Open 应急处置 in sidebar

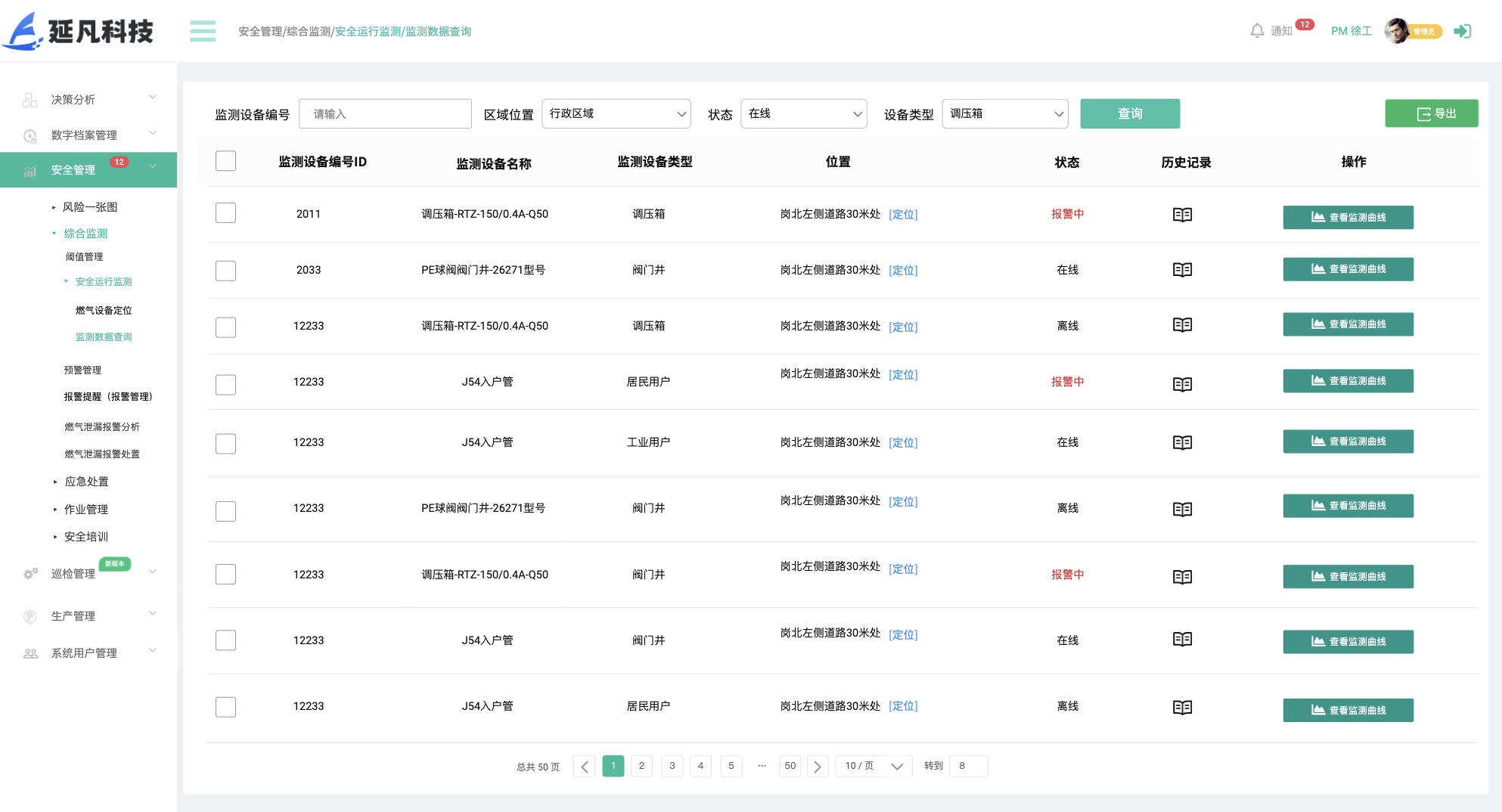[x=86, y=482]
